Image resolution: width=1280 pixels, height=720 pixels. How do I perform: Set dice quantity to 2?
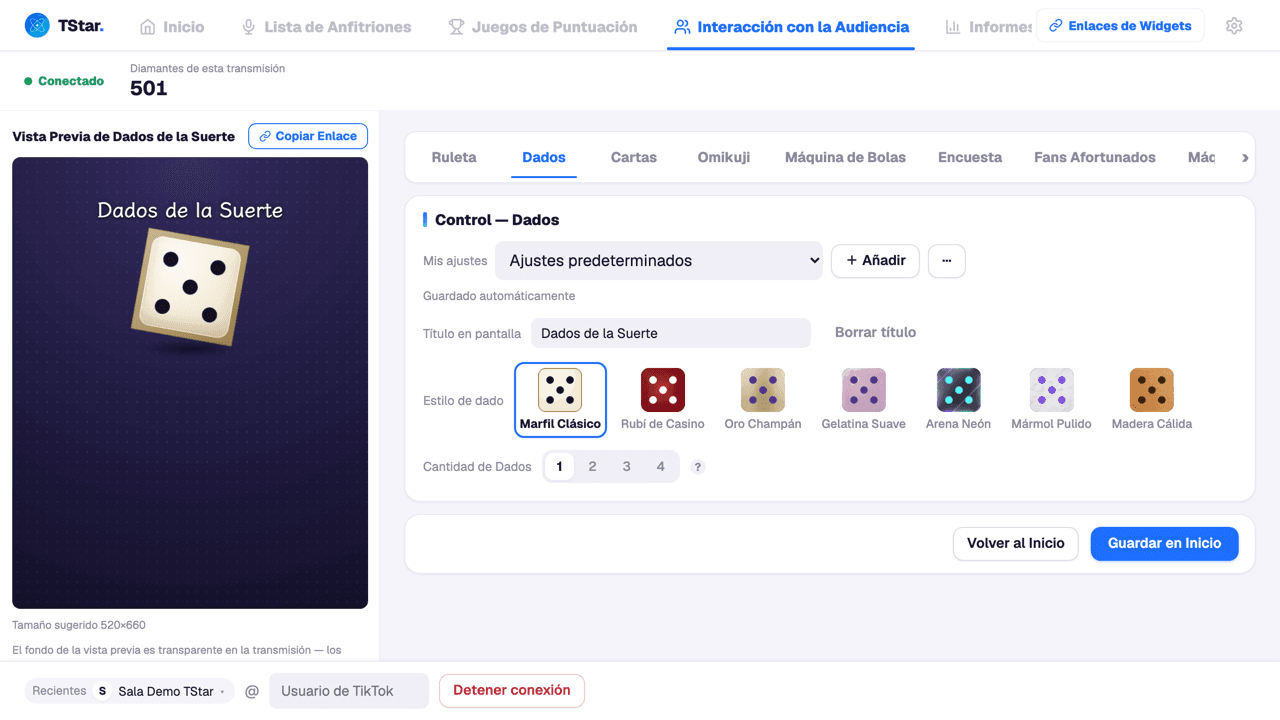593,467
